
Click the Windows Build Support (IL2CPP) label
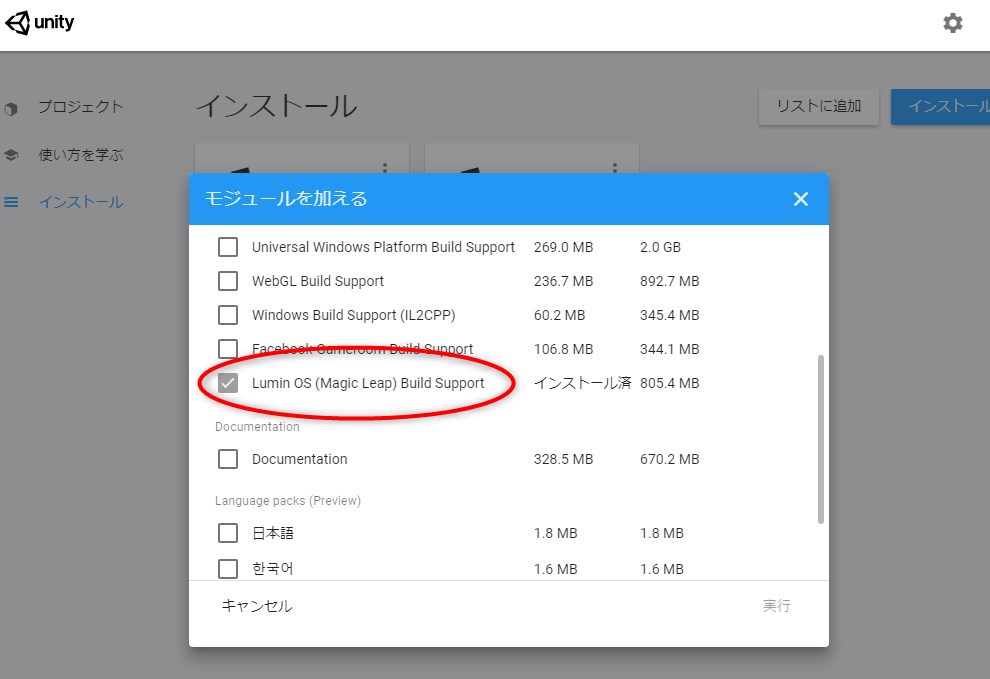point(354,315)
